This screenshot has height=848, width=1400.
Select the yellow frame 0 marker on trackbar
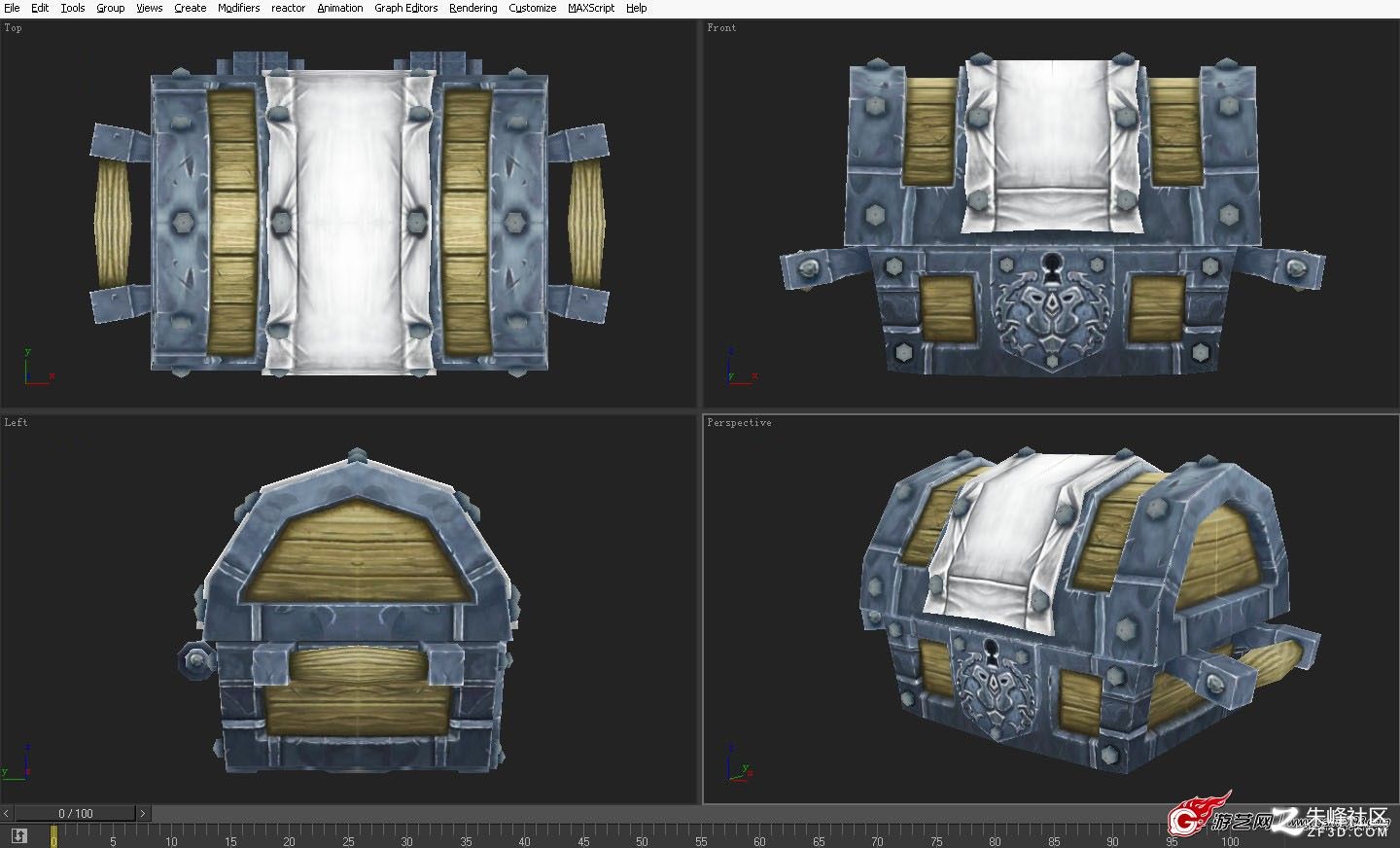point(53,835)
